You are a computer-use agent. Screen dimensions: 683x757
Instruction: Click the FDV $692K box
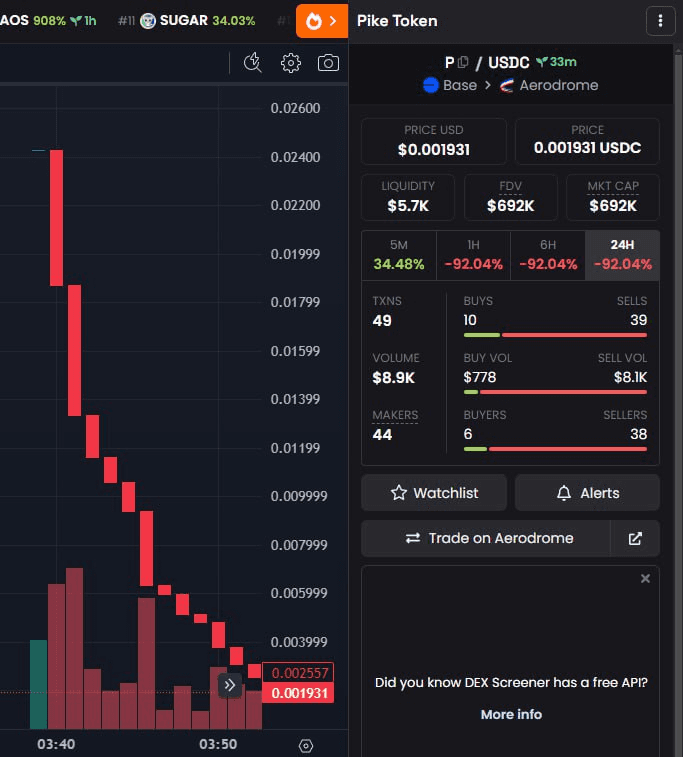[x=511, y=197]
